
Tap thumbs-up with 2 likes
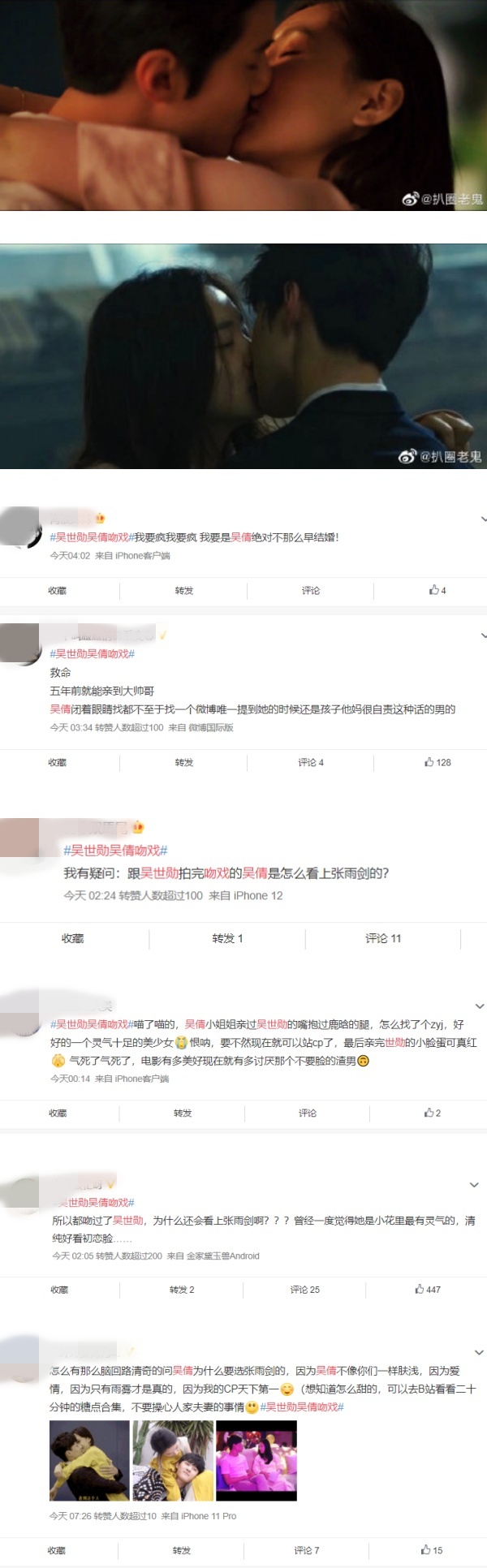pyautogui.click(x=433, y=1113)
